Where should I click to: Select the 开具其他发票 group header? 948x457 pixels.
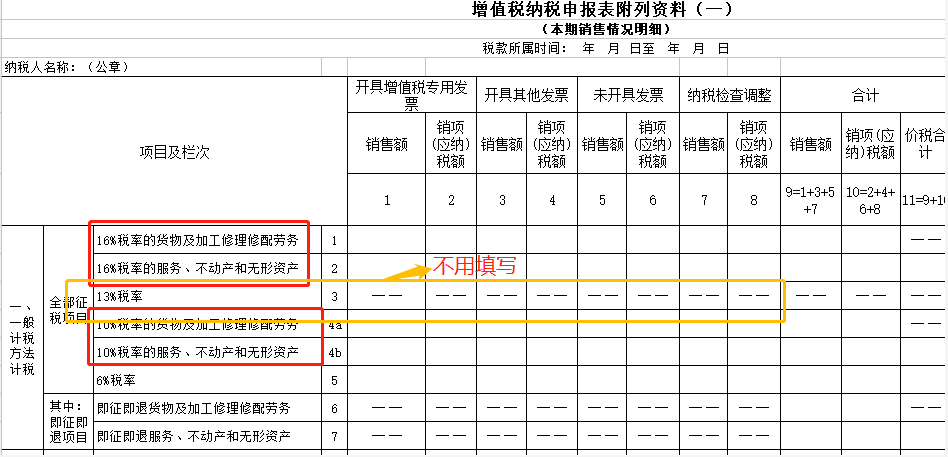click(527, 95)
